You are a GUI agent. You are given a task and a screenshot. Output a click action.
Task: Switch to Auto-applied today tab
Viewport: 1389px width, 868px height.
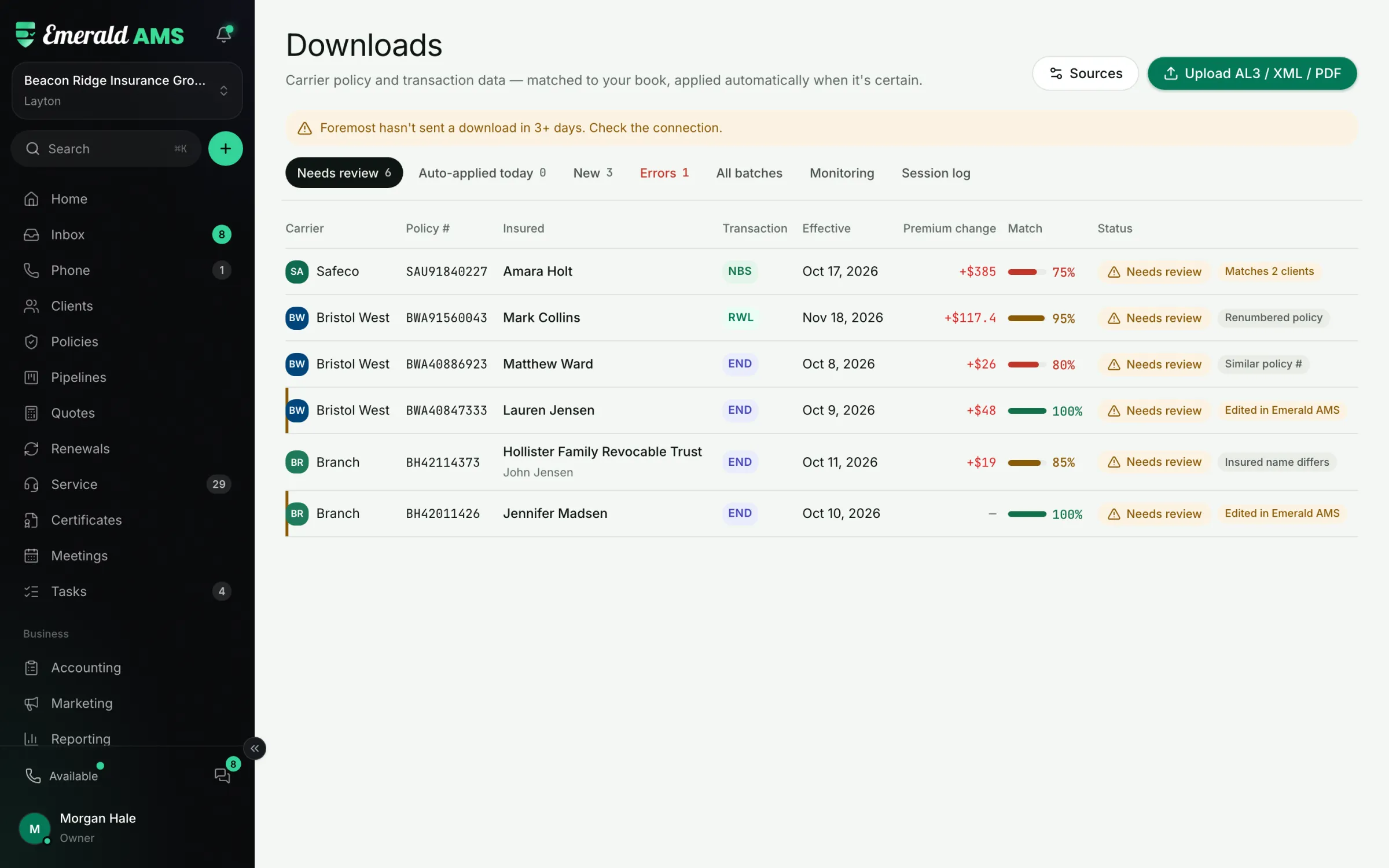point(482,172)
